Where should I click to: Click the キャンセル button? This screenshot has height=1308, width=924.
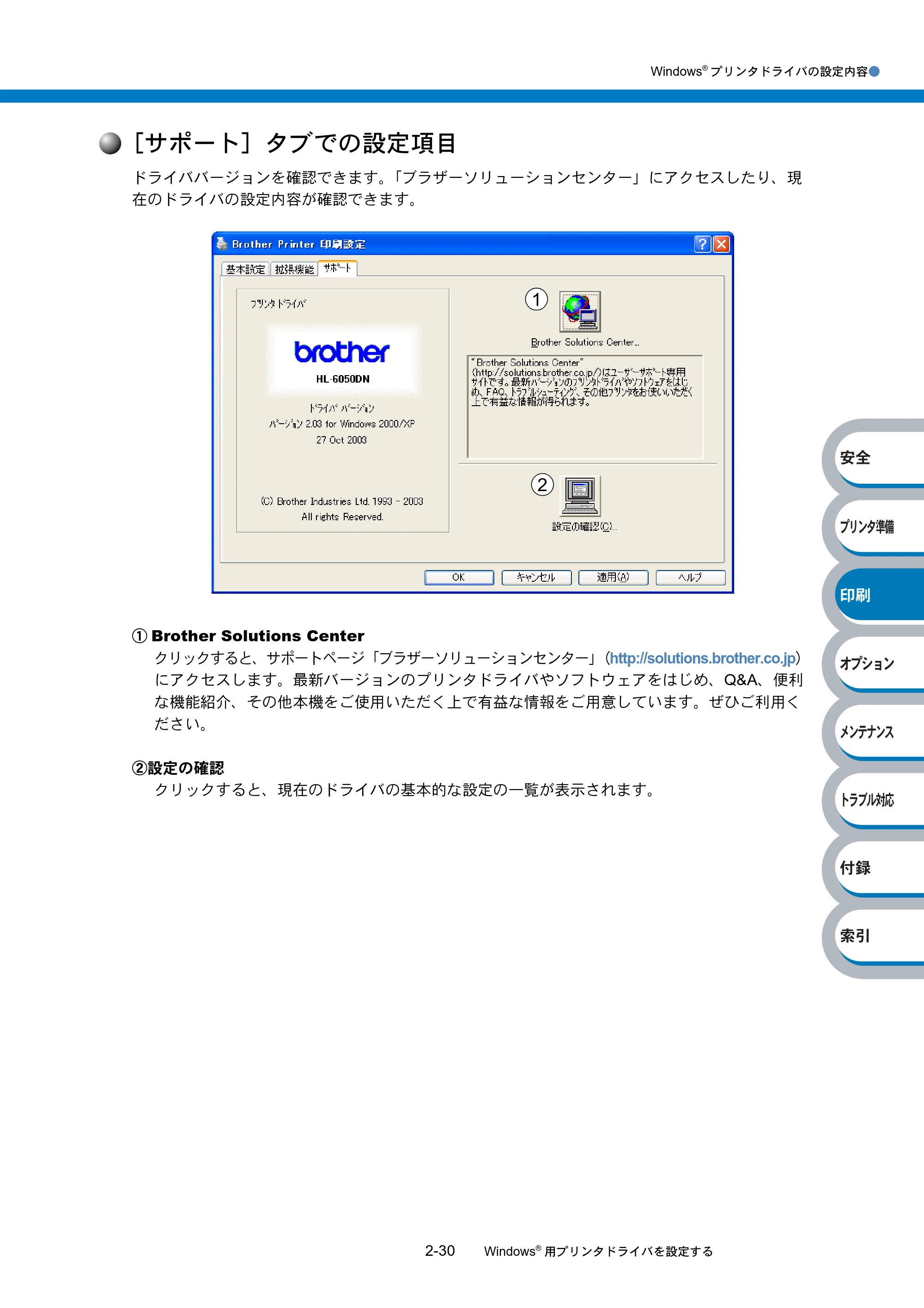tap(536, 577)
